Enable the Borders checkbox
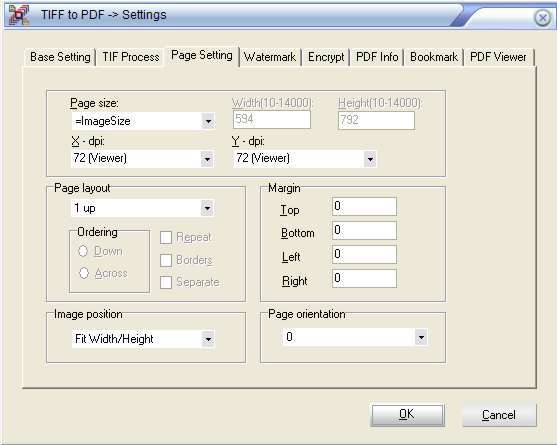This screenshot has height=445, width=557. pyautogui.click(x=166, y=260)
